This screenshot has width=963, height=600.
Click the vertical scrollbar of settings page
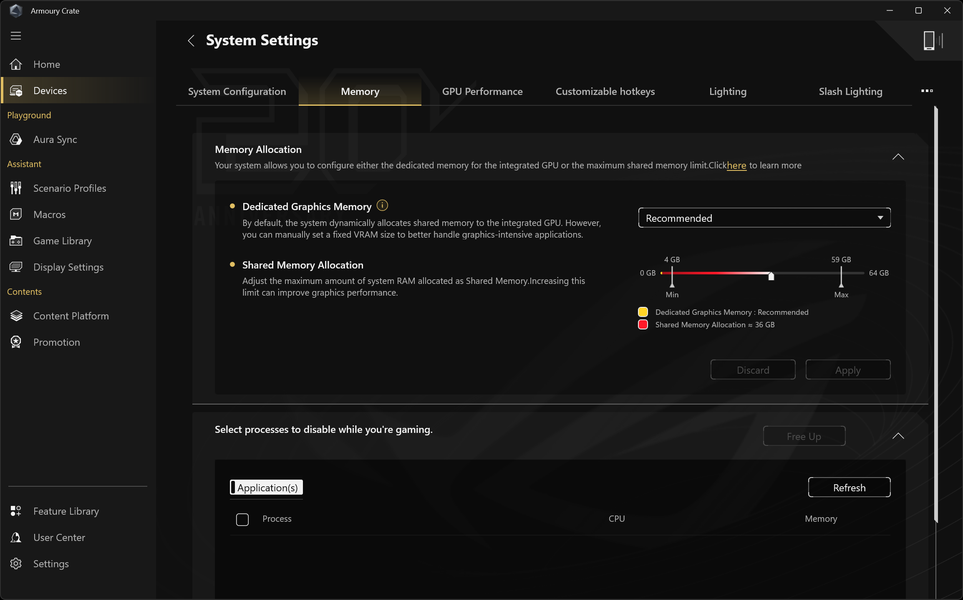point(935,314)
